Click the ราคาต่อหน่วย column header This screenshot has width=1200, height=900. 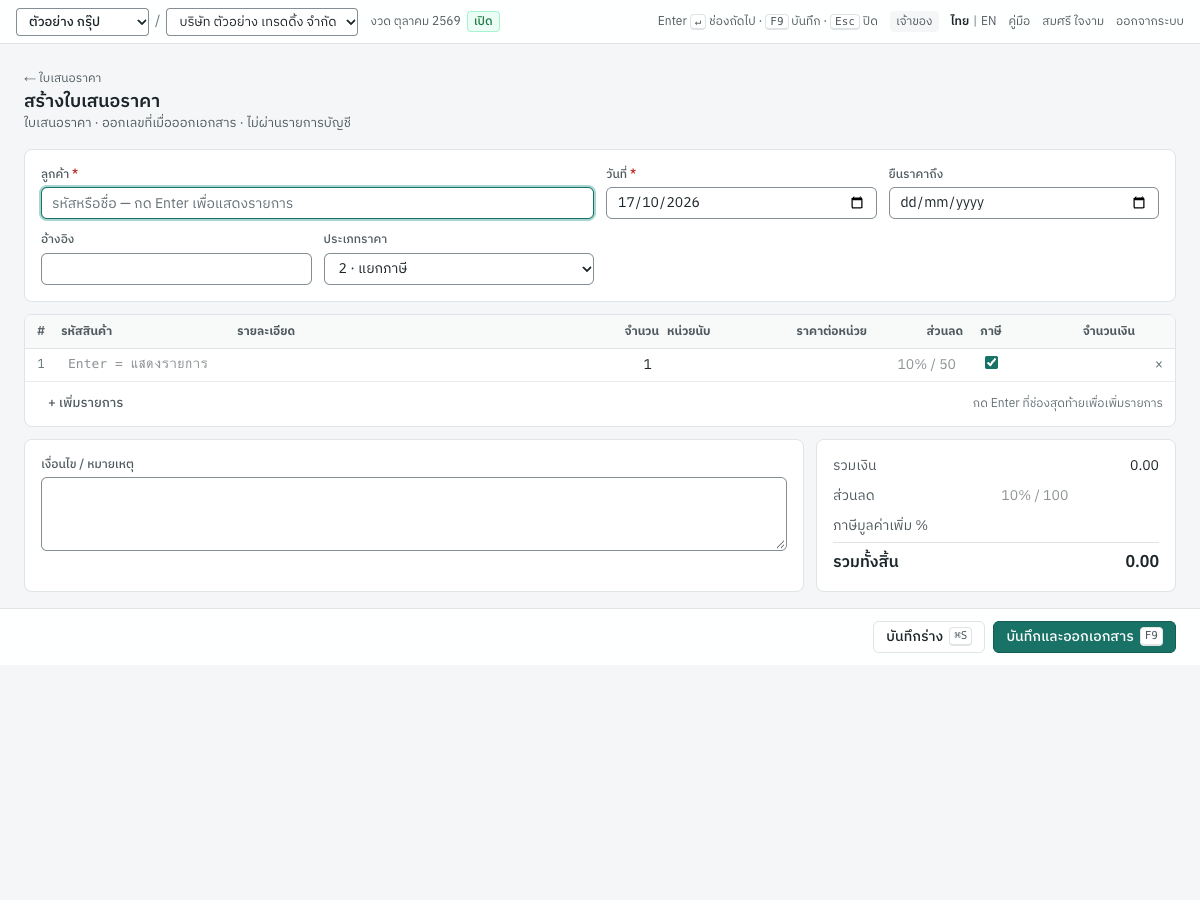(x=831, y=331)
